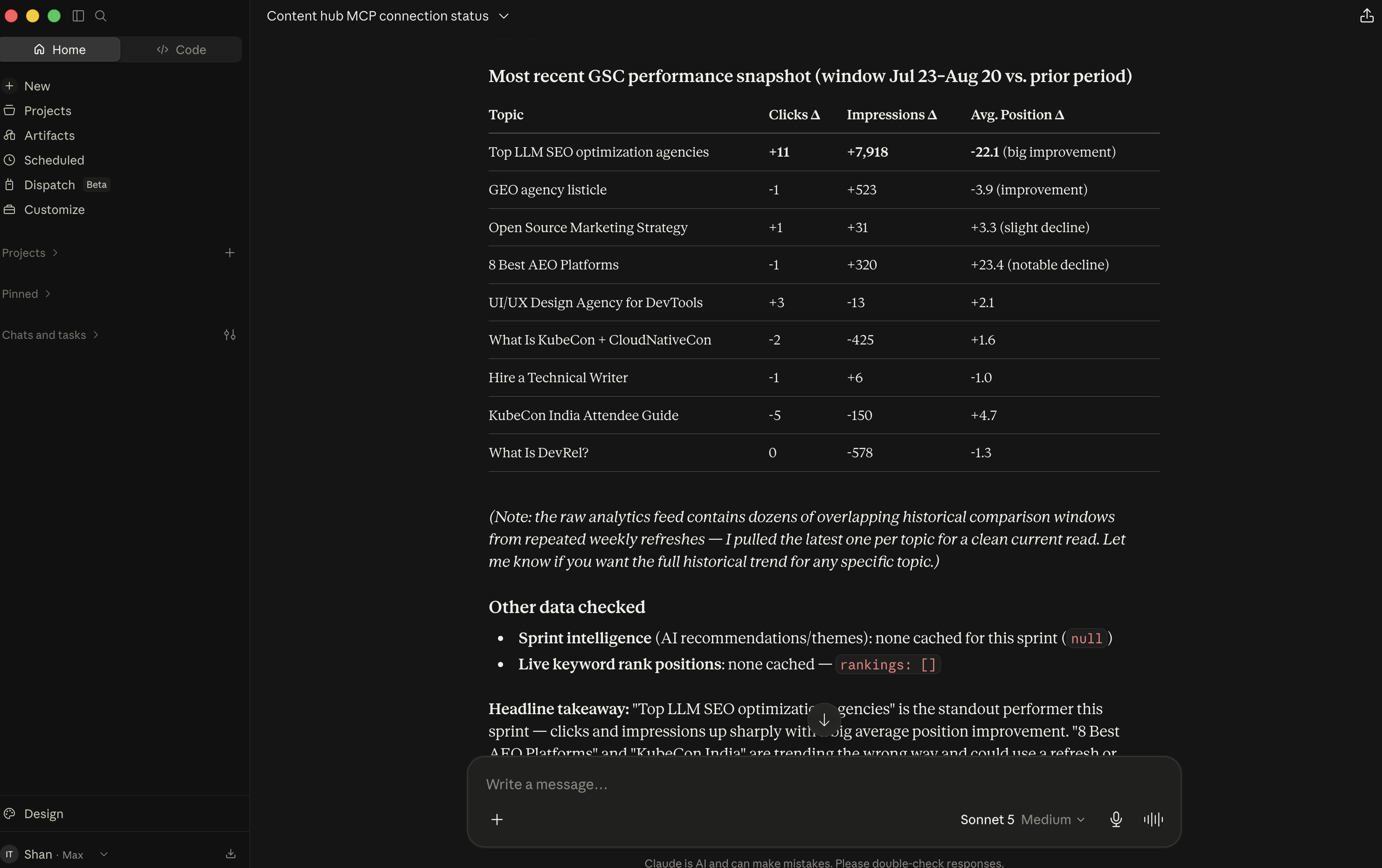This screenshot has height=868, width=1382.
Task: Click the '-425' impressions value
Action: coord(860,340)
